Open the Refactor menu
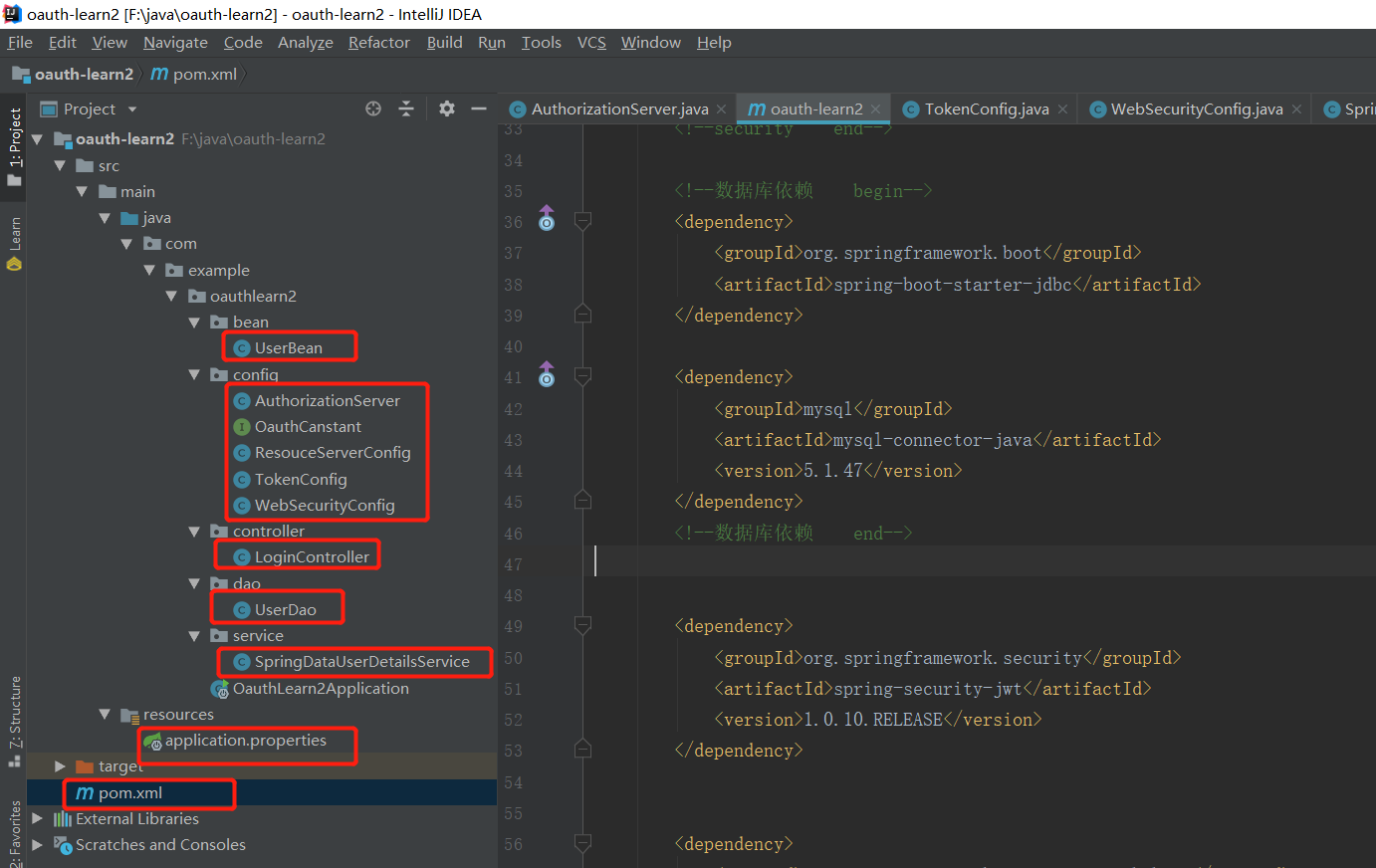This screenshot has width=1376, height=868. click(379, 42)
